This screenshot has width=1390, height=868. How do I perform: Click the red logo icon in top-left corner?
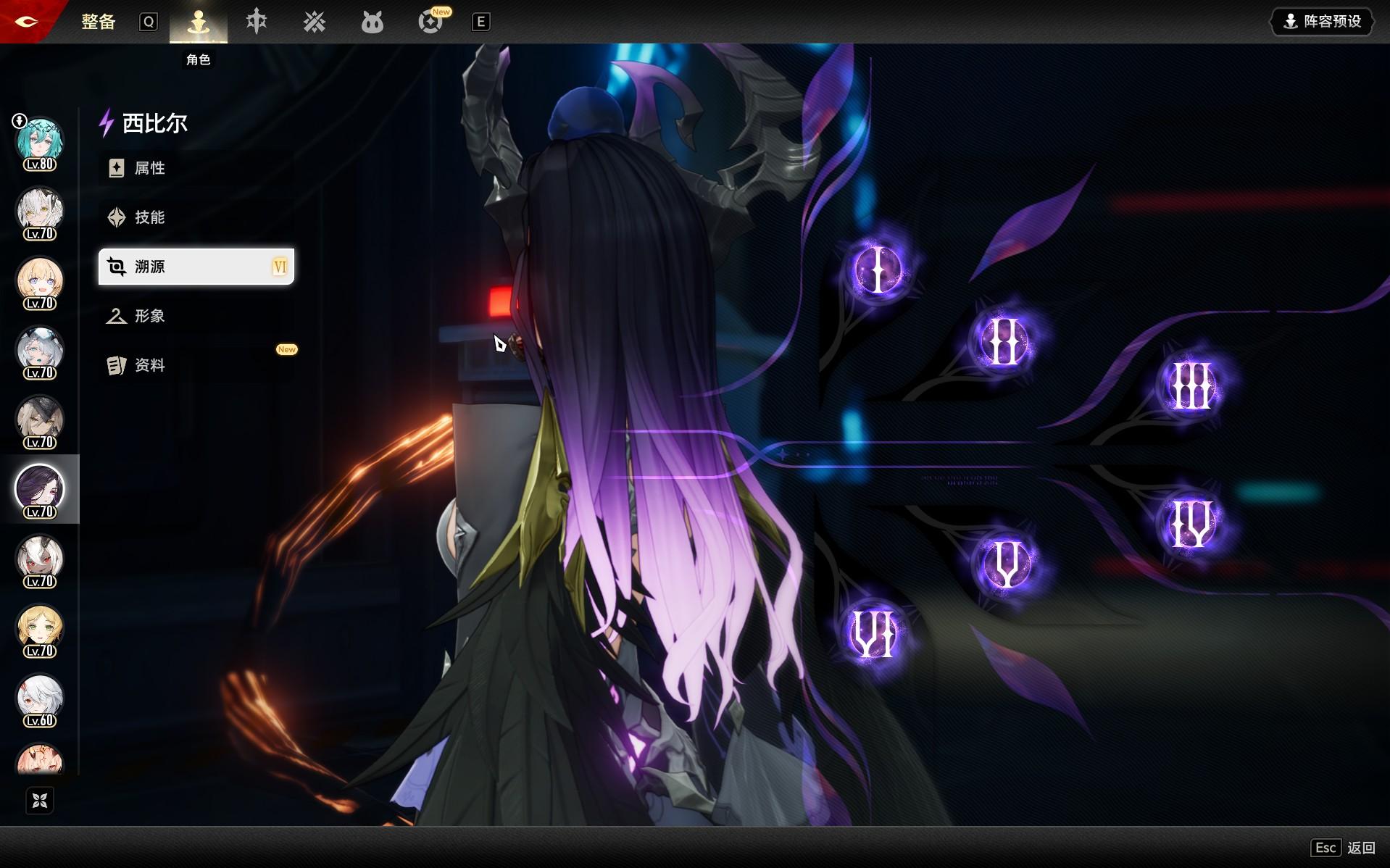(x=26, y=22)
